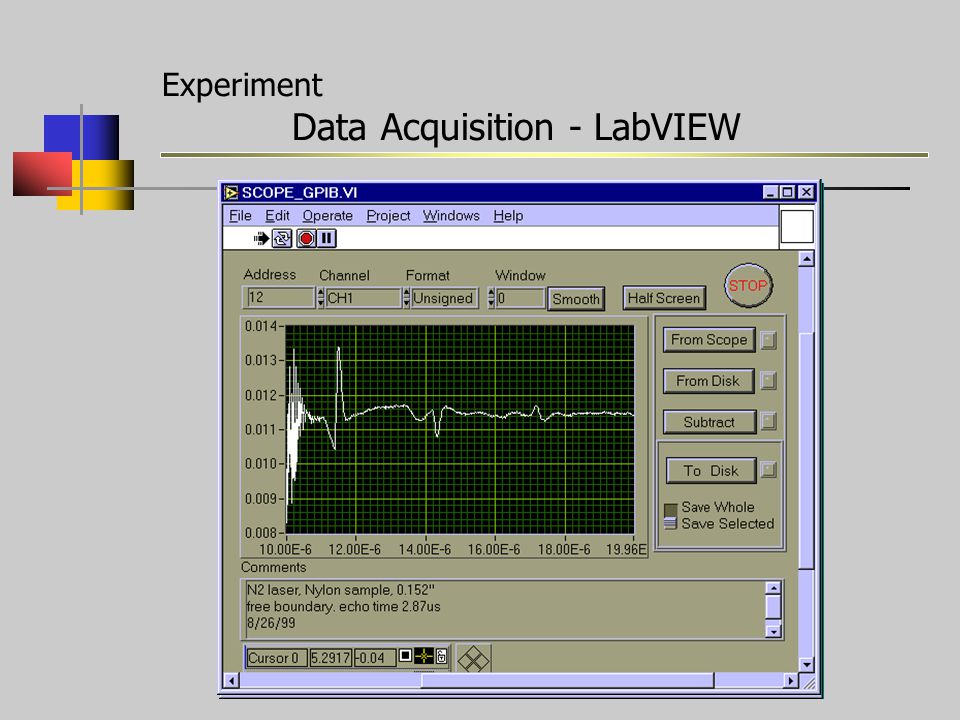
Task: Click the Comments box scroll up arrow
Action: click(x=774, y=588)
